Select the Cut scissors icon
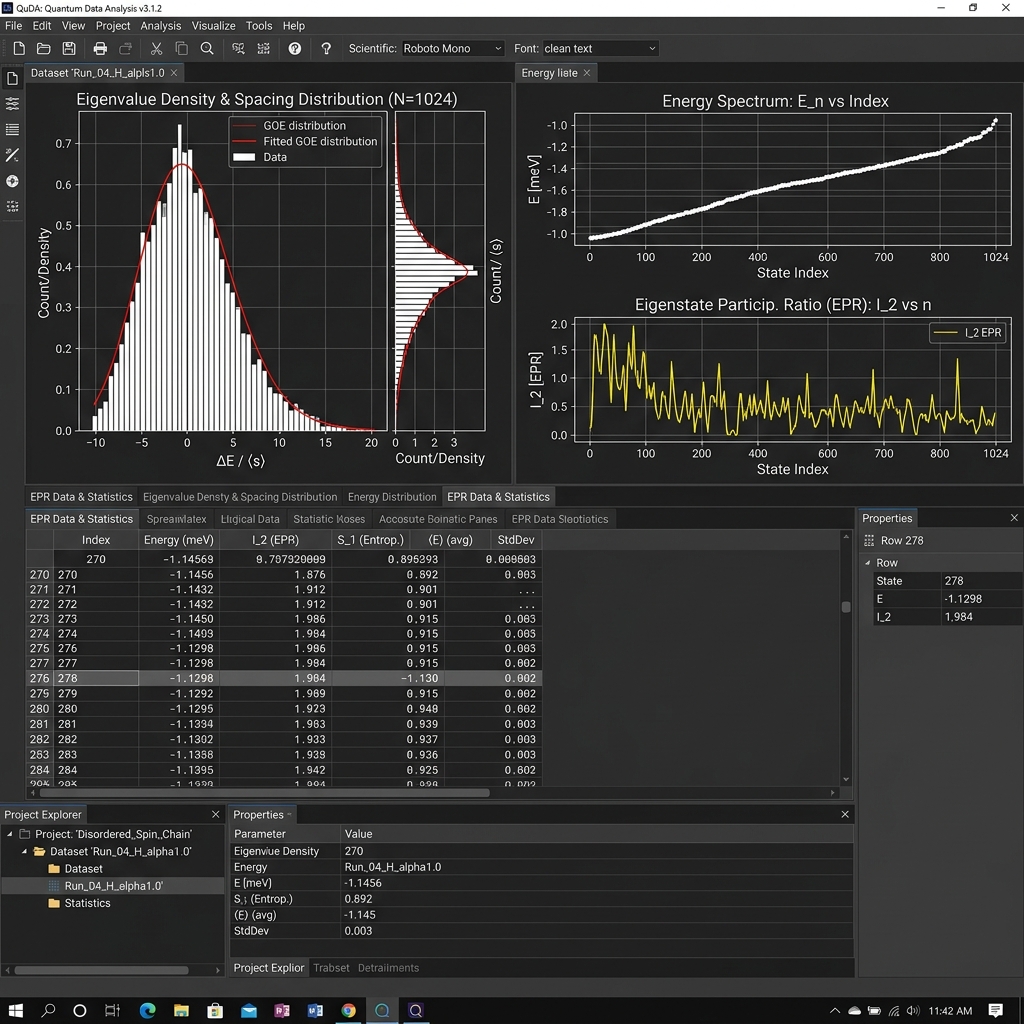This screenshot has width=1024, height=1024. [x=156, y=48]
